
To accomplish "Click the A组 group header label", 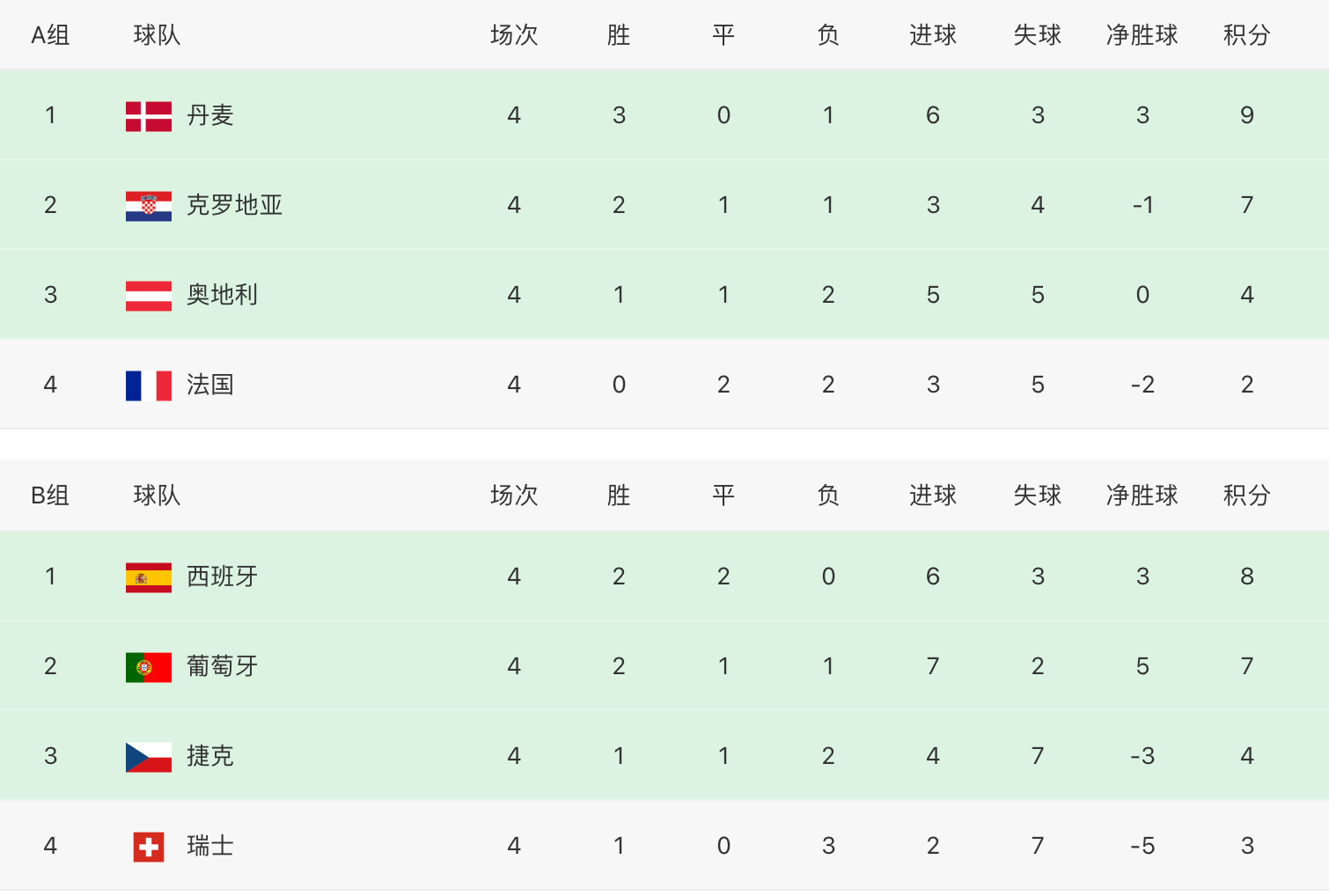I will point(50,35).
